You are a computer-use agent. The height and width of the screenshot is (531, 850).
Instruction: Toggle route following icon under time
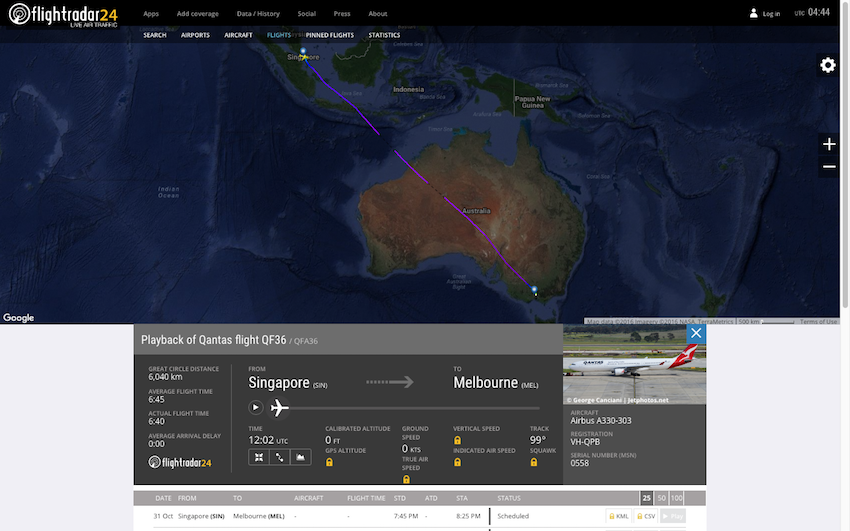click(x=279, y=457)
